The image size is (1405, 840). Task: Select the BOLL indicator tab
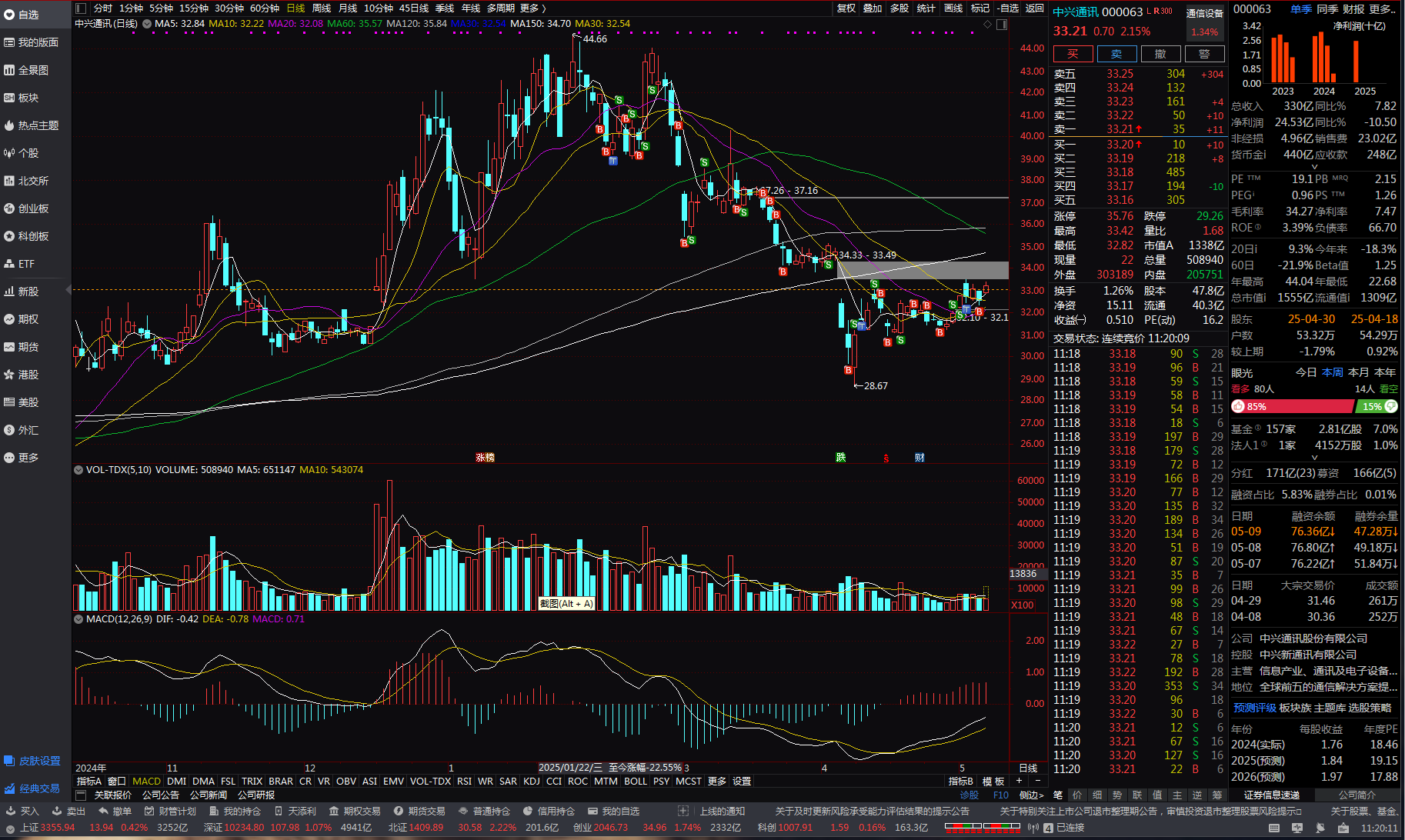636,781
